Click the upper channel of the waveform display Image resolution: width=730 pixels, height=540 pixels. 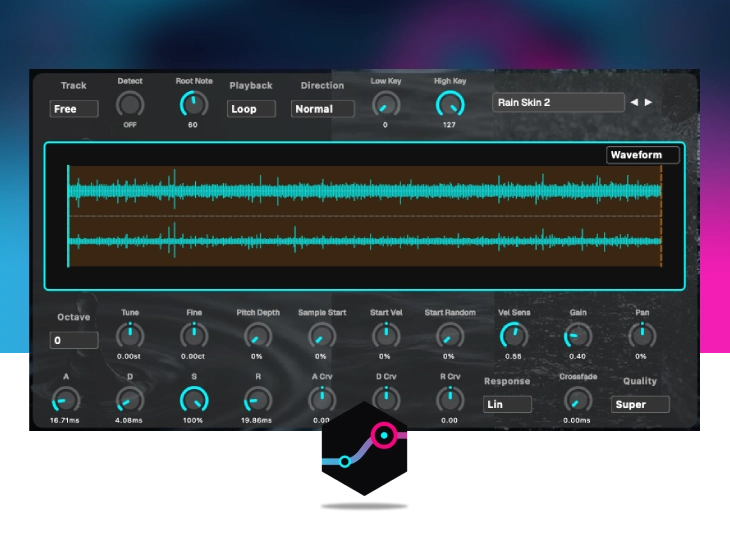365,190
